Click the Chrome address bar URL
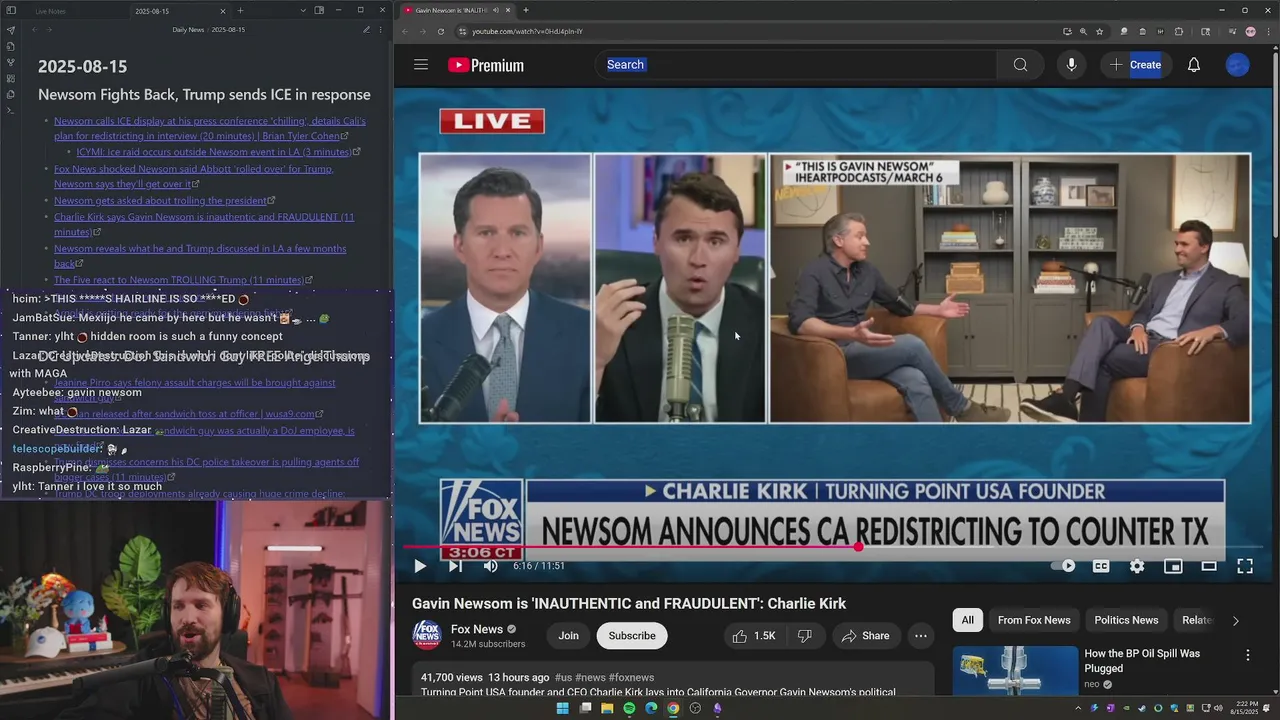The height and width of the screenshot is (720, 1280). point(527,31)
